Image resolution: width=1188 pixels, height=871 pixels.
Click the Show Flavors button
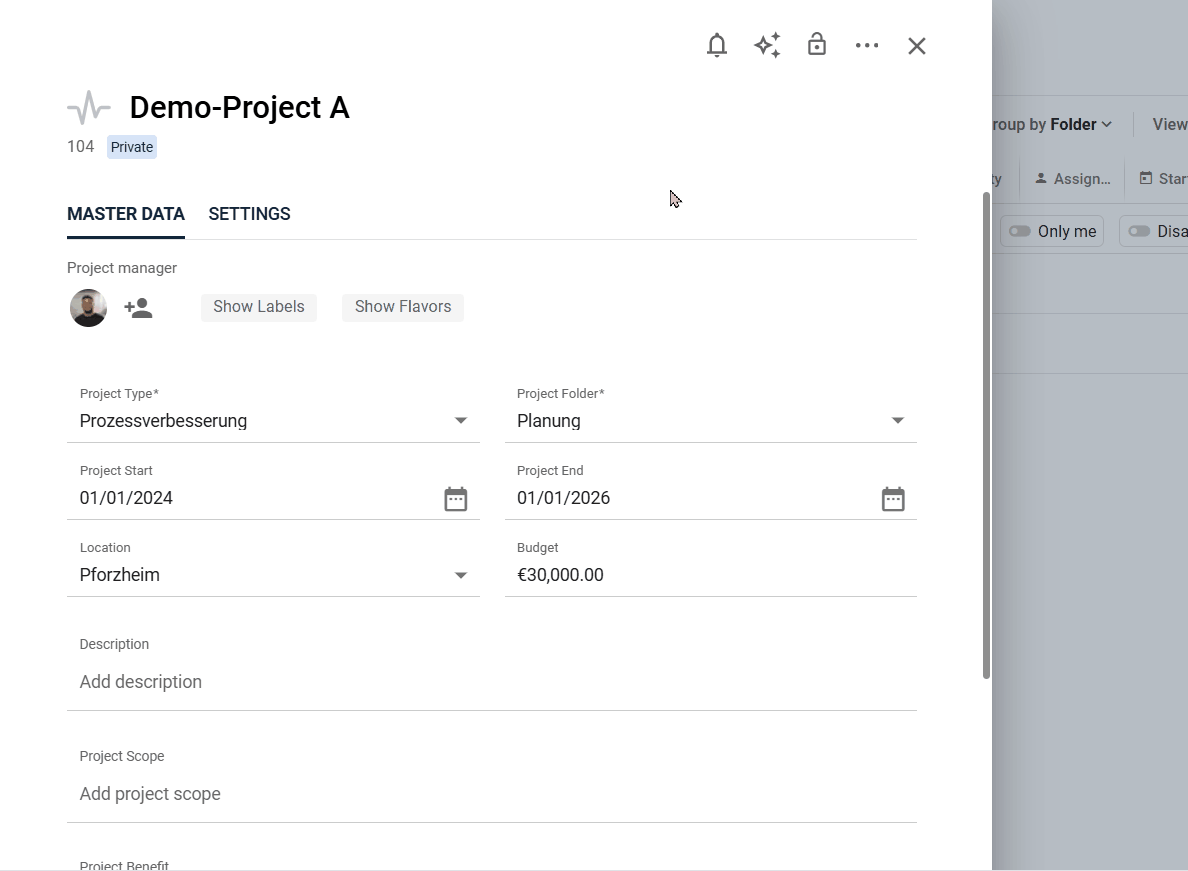(x=403, y=307)
